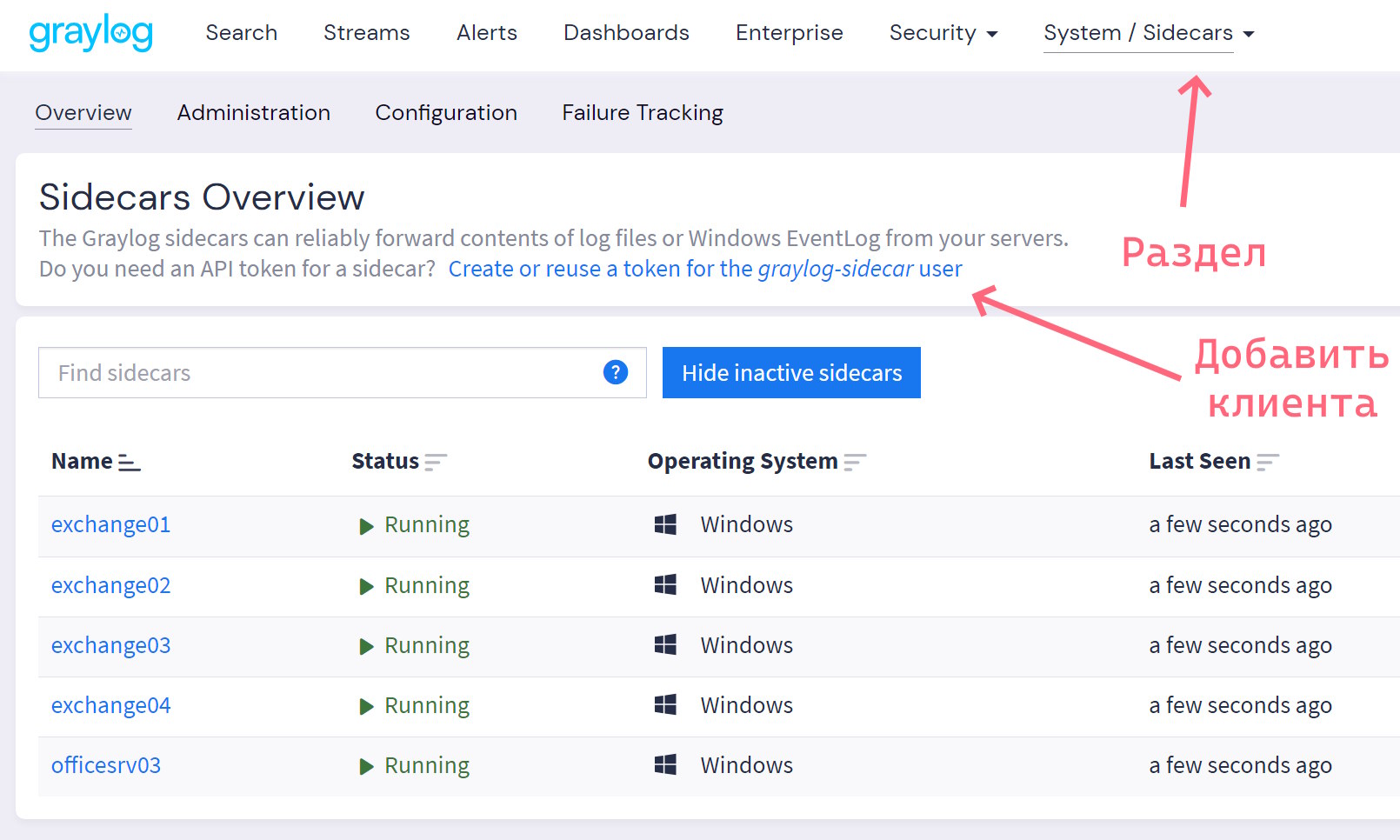This screenshot has width=1400, height=840.
Task: Click Hide inactive sidecars button
Action: pyautogui.click(x=791, y=372)
